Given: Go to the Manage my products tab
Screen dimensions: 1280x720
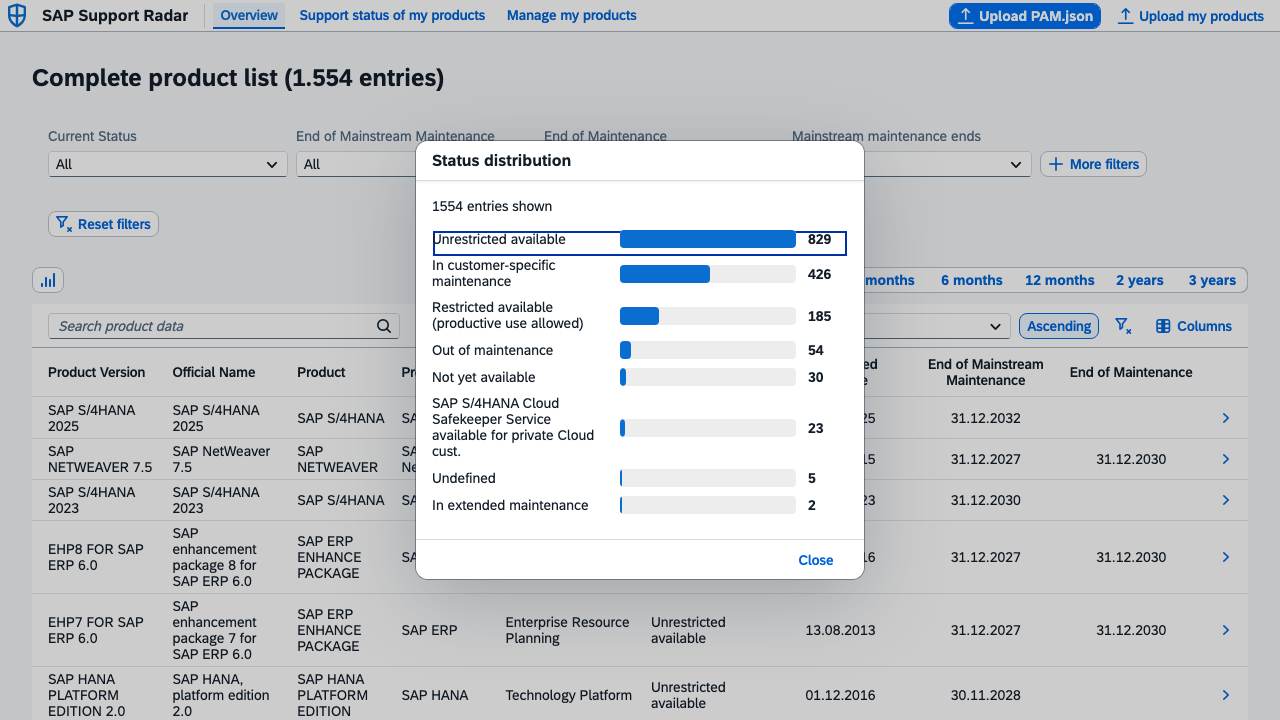Looking at the screenshot, I should tap(572, 16).
